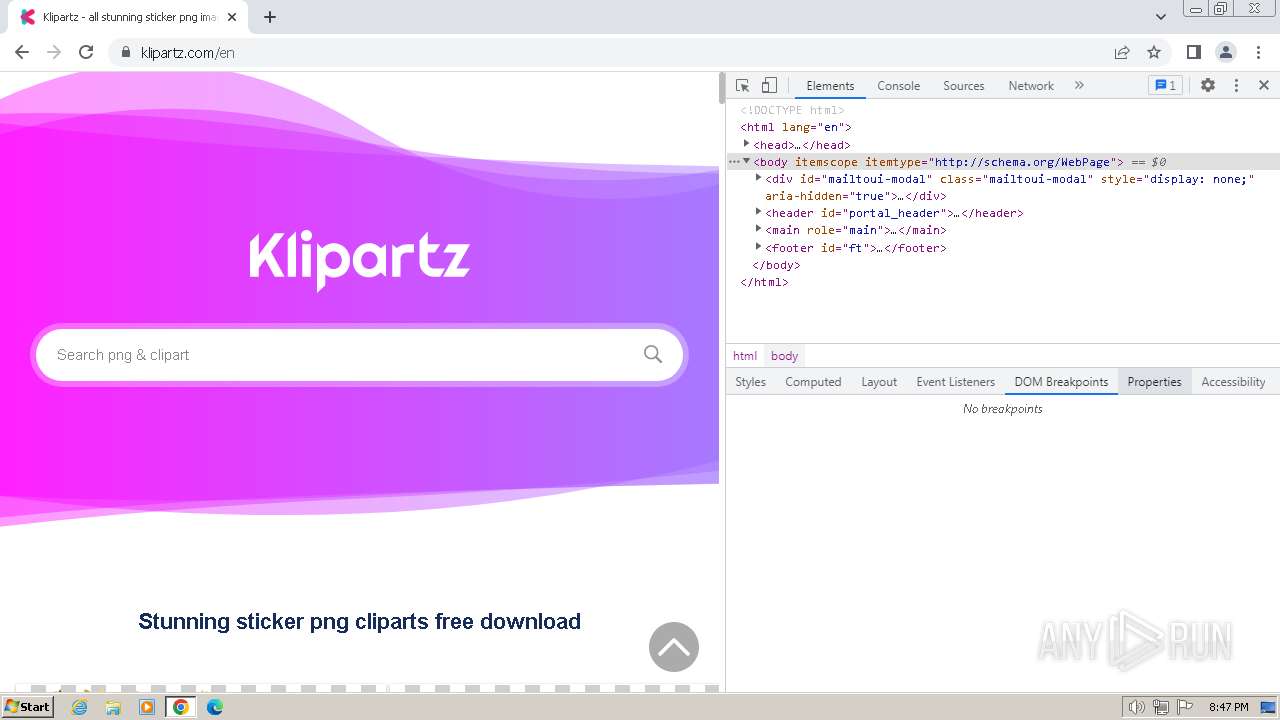1280x720 pixels.
Task: Open DevTools customize three-dot menu
Action: click(1236, 86)
